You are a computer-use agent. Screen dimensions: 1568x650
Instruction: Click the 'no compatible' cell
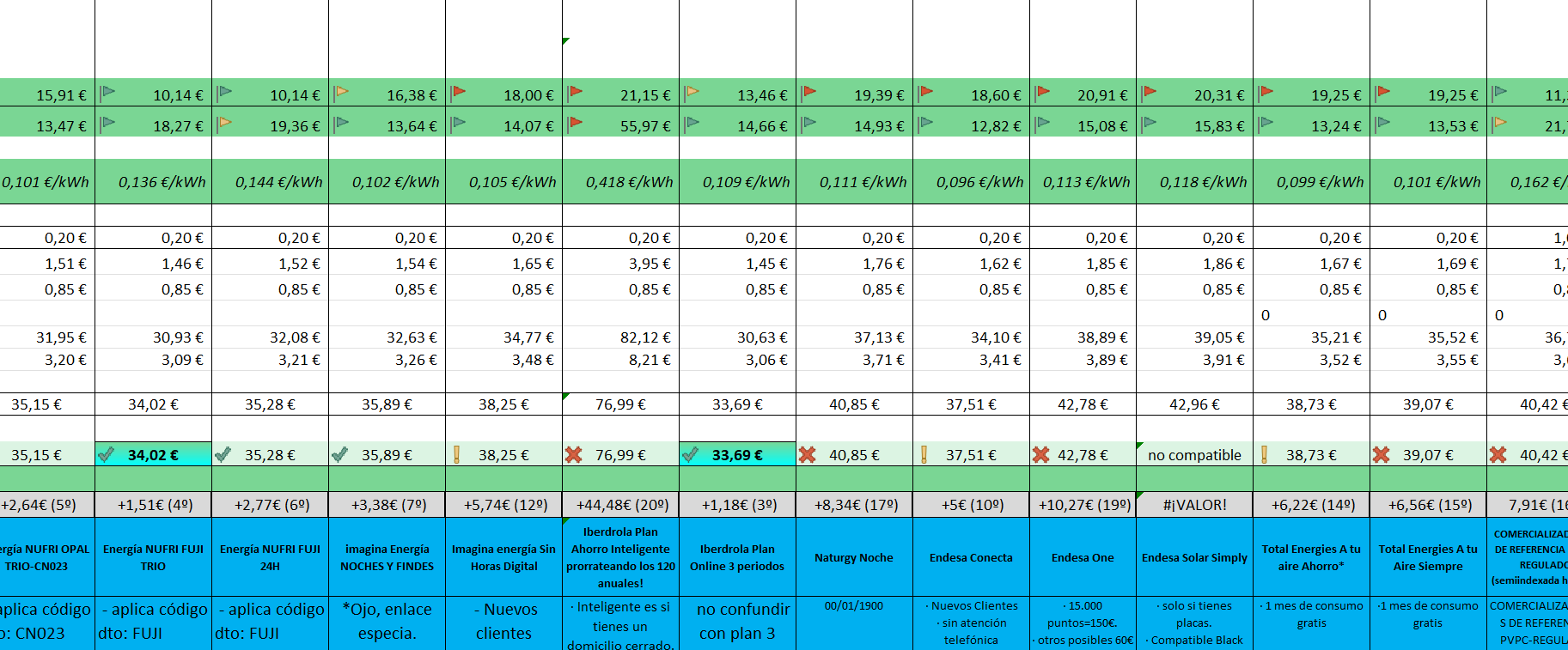1195,454
